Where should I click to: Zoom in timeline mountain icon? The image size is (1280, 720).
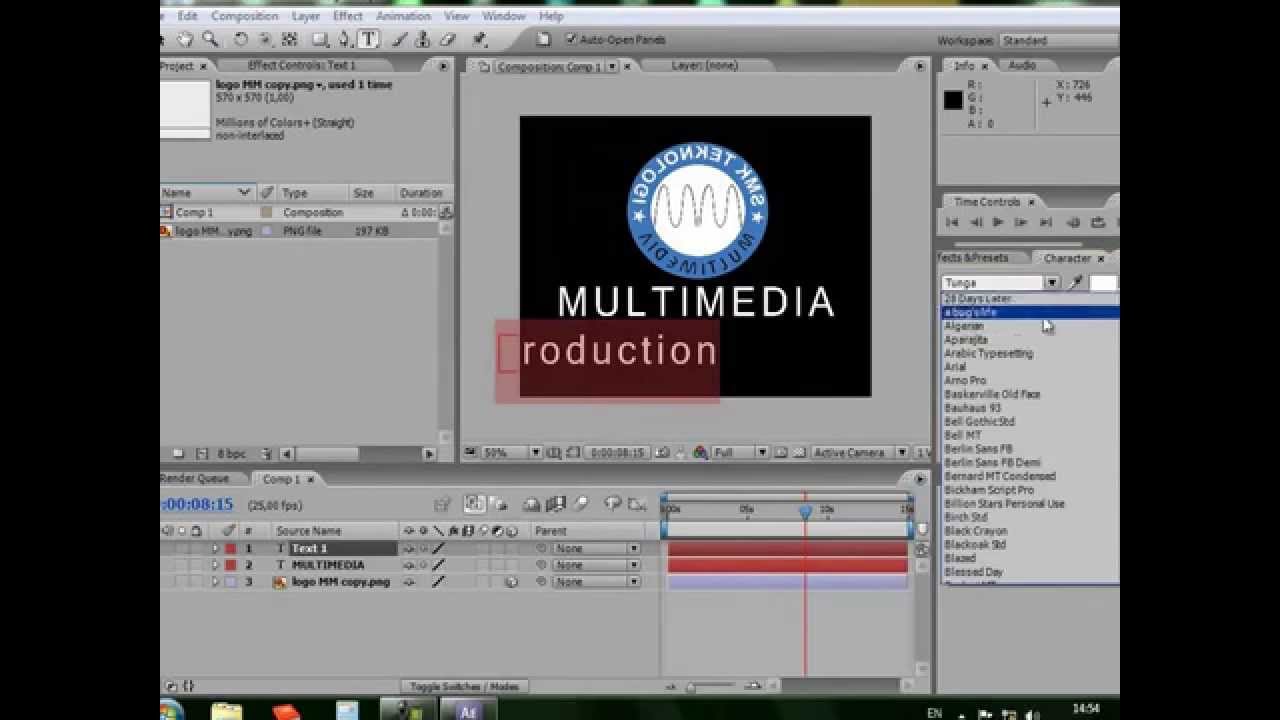(755, 687)
